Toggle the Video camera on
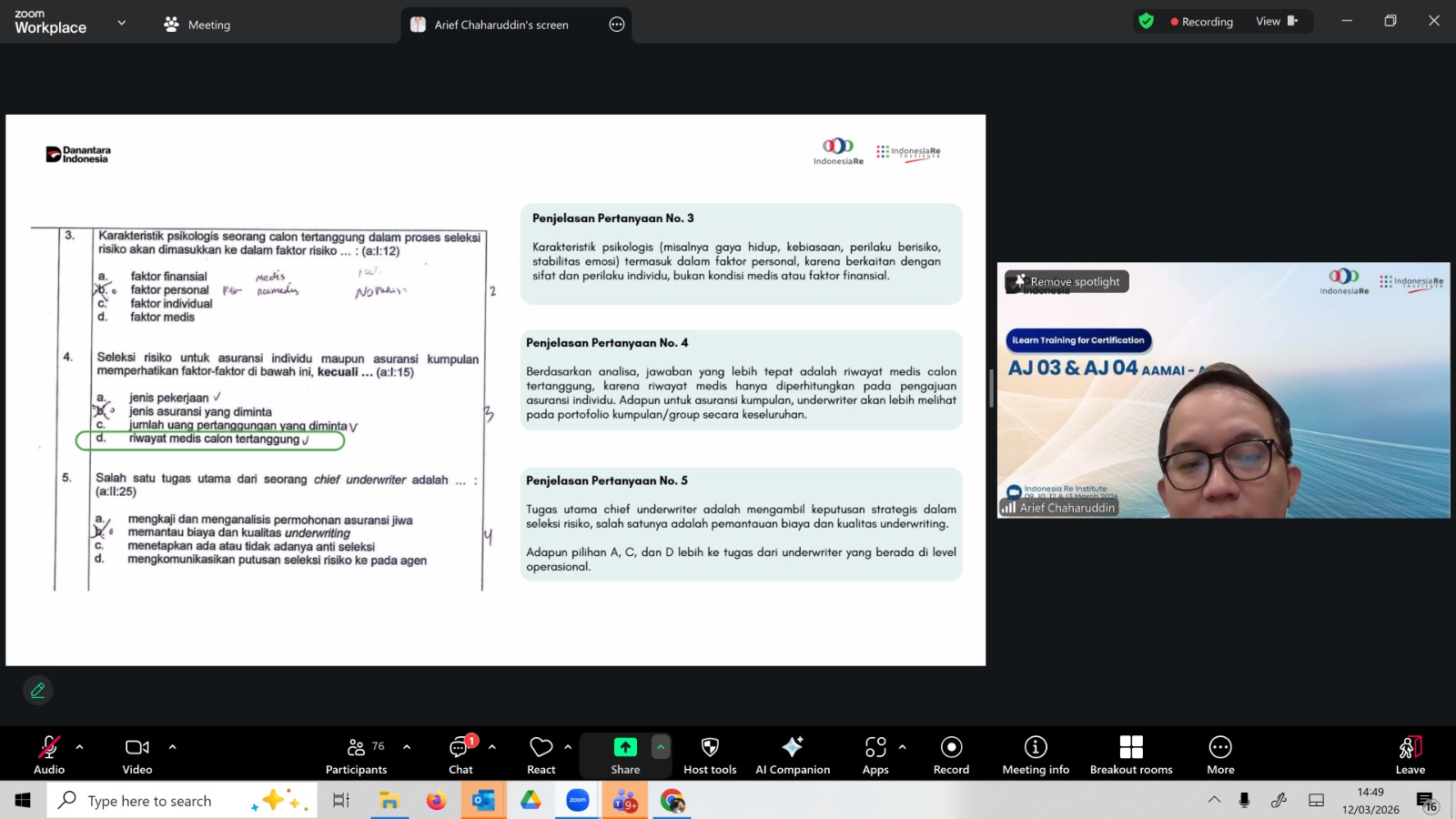Image resolution: width=1456 pixels, height=819 pixels. 137,755
